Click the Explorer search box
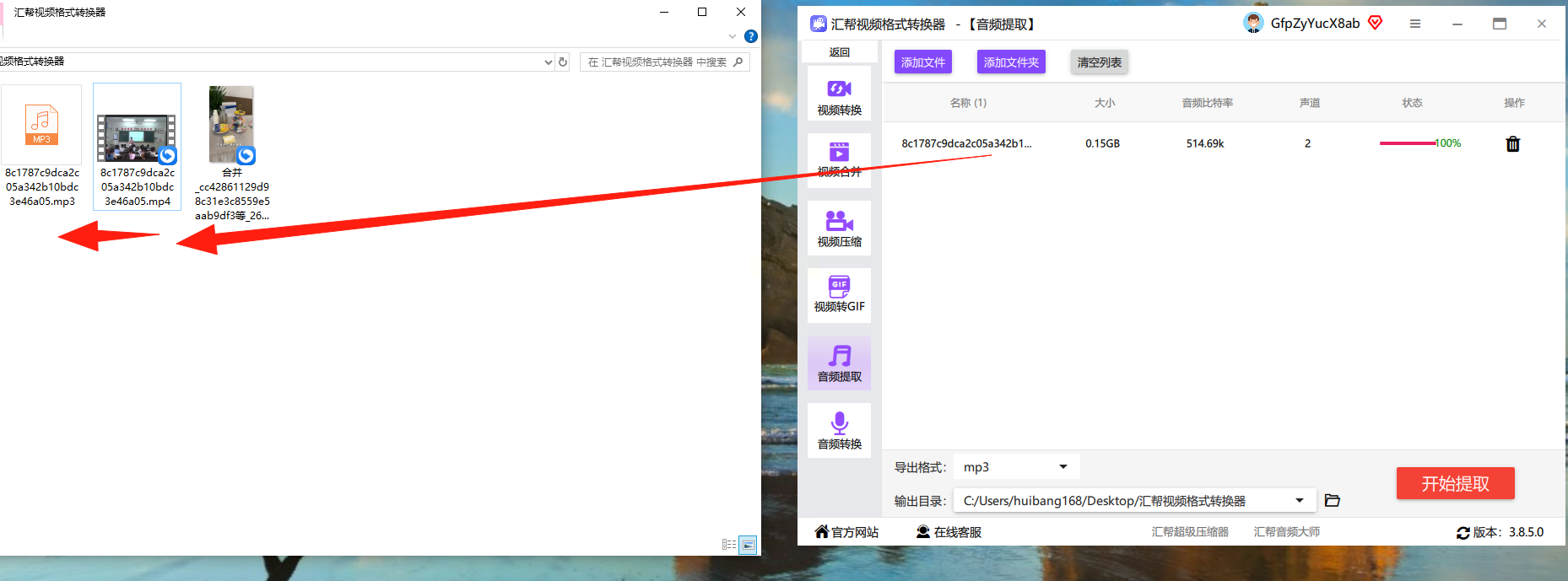The height and width of the screenshot is (581, 1568). pyautogui.click(x=664, y=62)
